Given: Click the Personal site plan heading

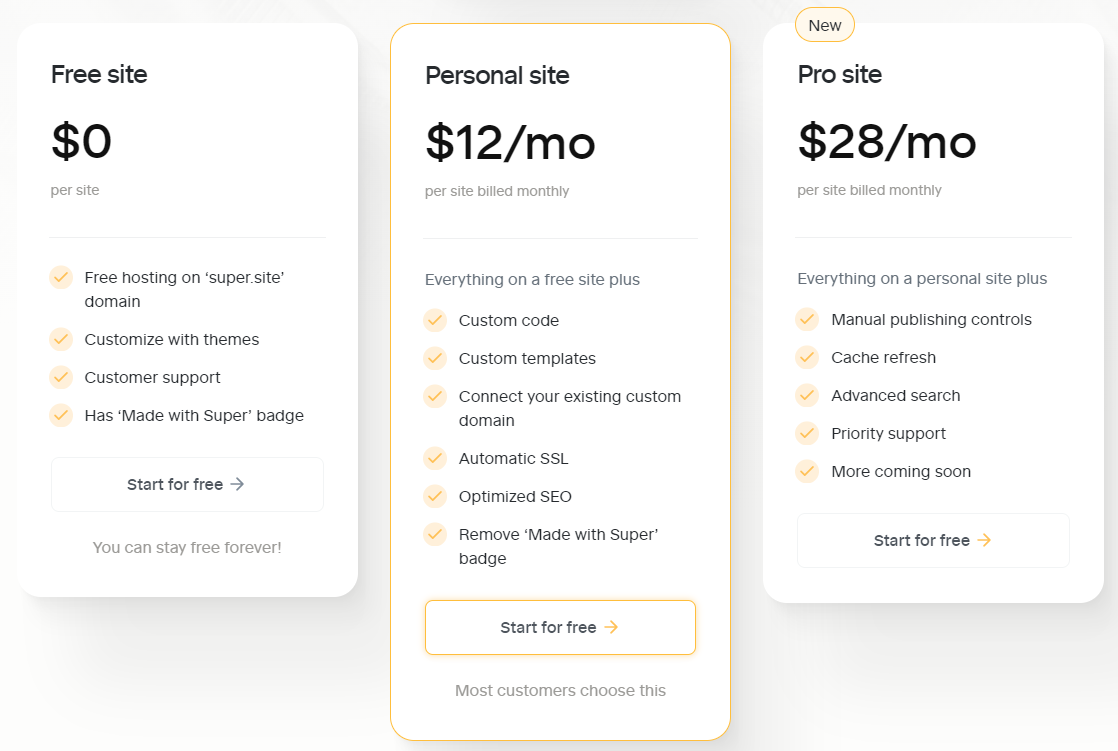Looking at the screenshot, I should pyautogui.click(x=497, y=75).
